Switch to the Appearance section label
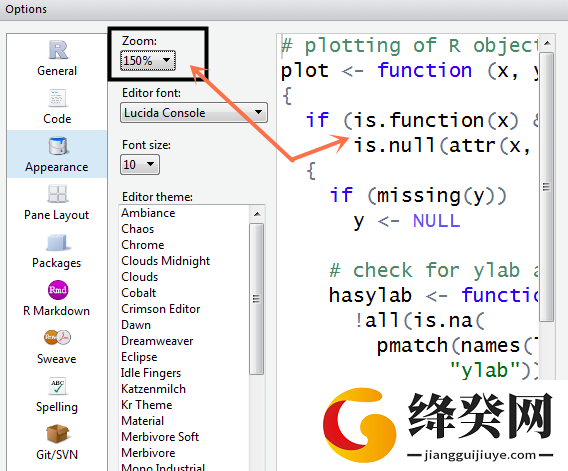The width and height of the screenshot is (568, 471). point(57,167)
